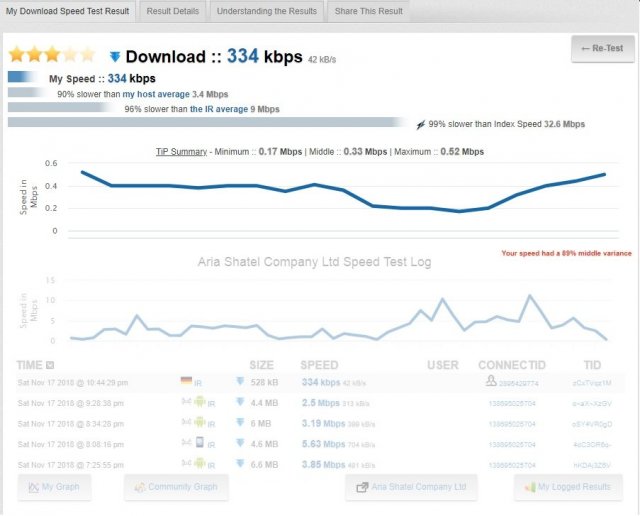Screen dimensions: 640x516
Task: Click the My Speed blue progress bar
Action: (22, 77)
